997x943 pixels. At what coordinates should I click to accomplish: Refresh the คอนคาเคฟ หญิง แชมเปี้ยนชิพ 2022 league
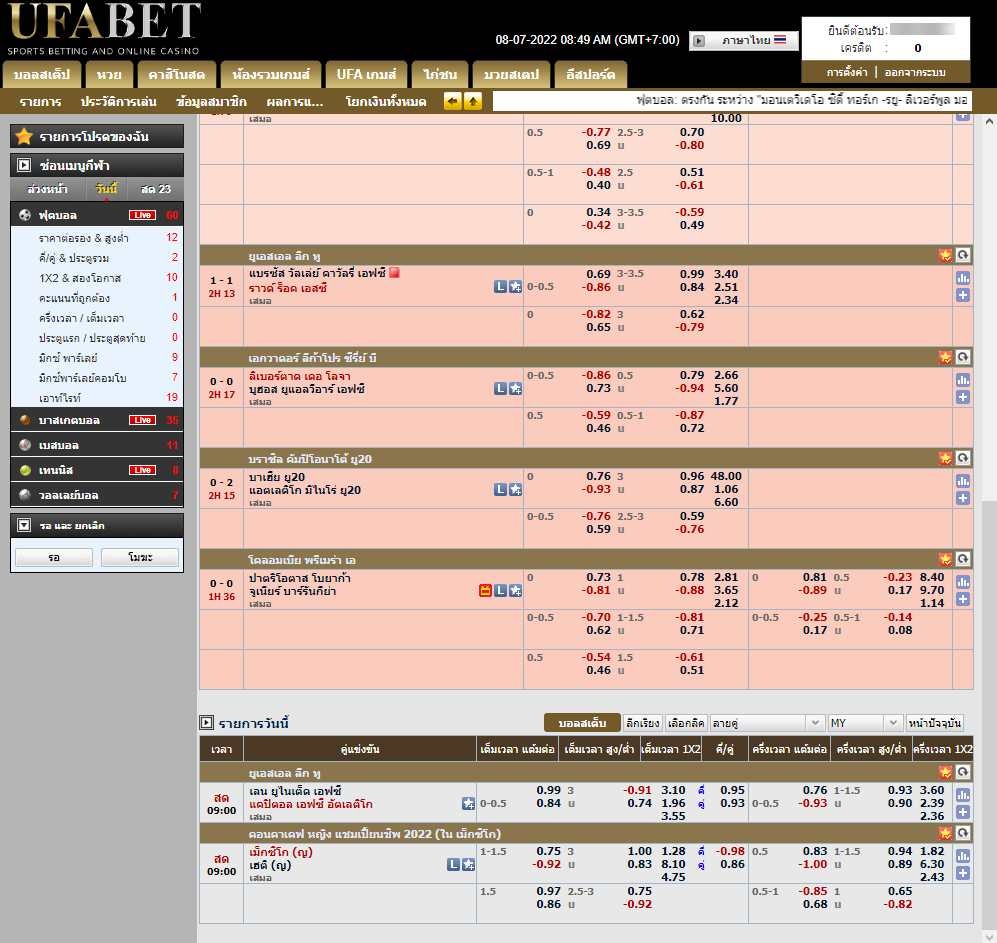click(x=963, y=833)
